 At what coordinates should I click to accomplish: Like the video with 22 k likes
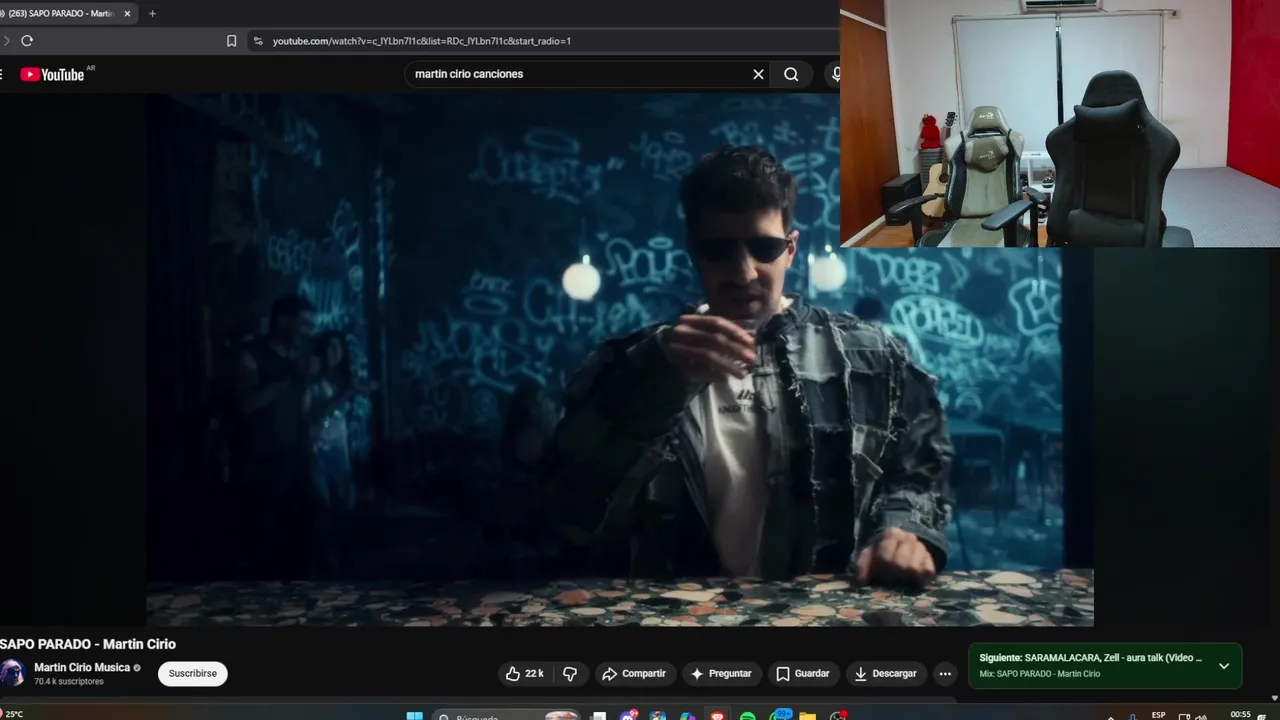(525, 674)
